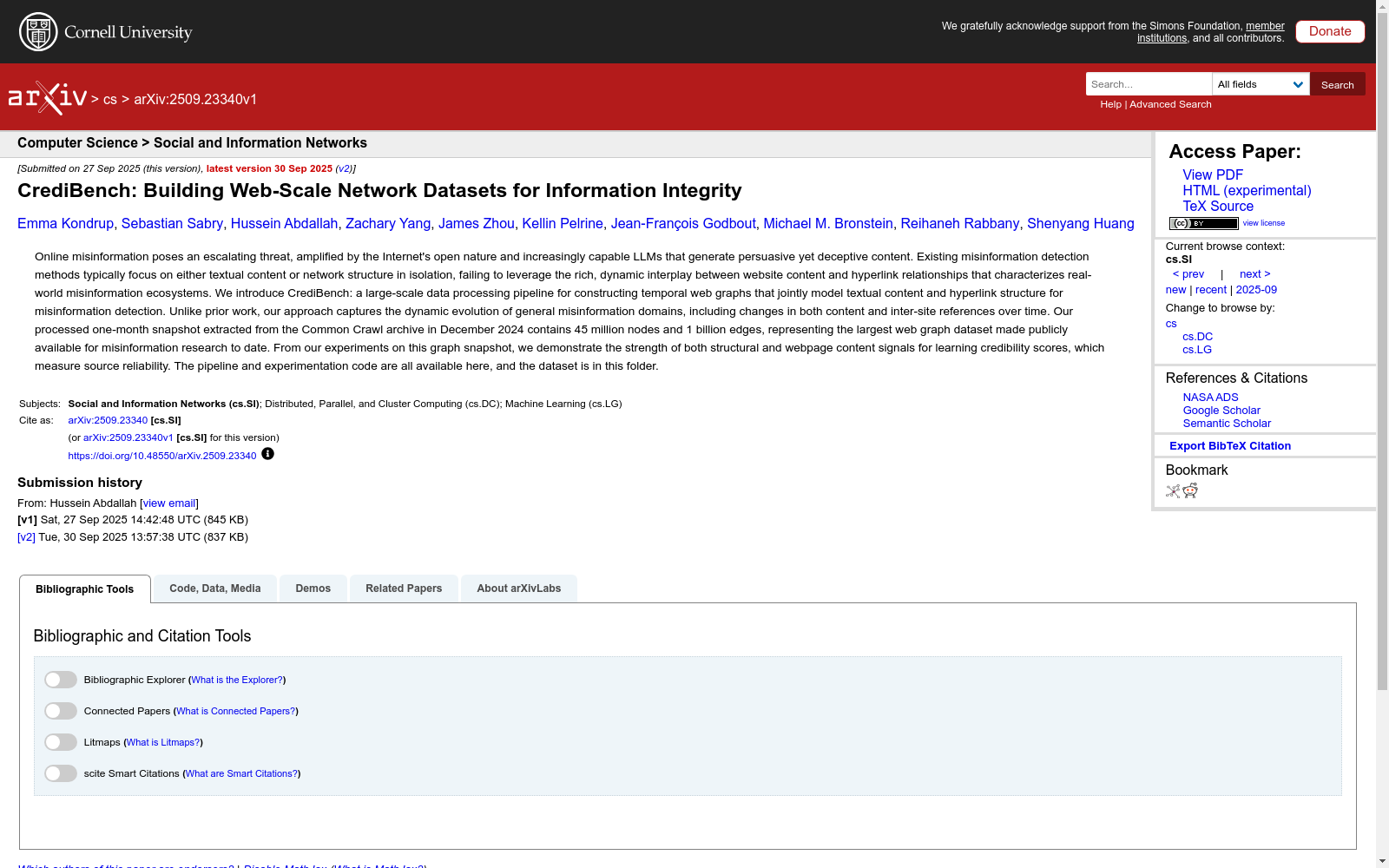Image resolution: width=1389 pixels, height=868 pixels.
Task: Toggle the Bibliographic Explorer switch
Action: (x=61, y=680)
